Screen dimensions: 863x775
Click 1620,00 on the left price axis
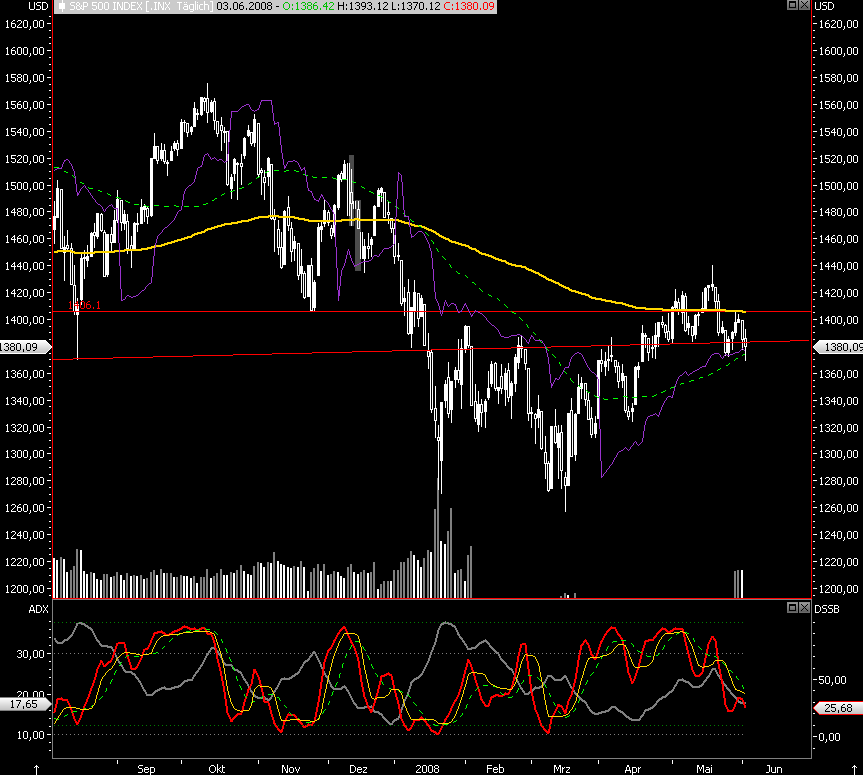(x=24, y=24)
